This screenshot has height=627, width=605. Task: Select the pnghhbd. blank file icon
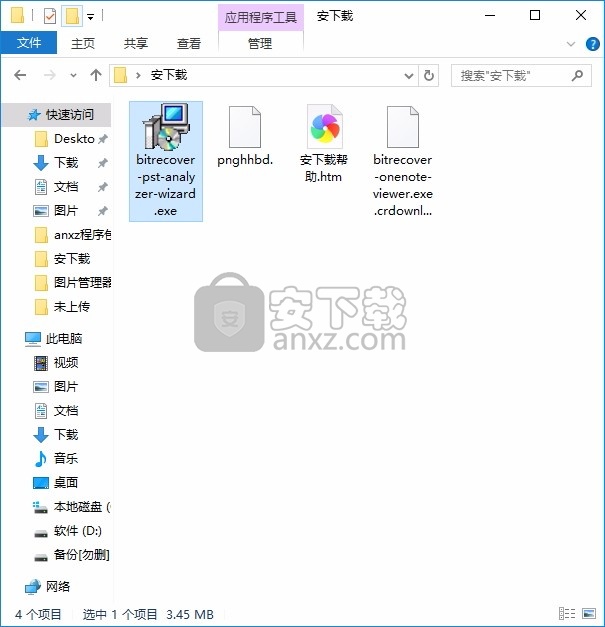click(x=245, y=127)
